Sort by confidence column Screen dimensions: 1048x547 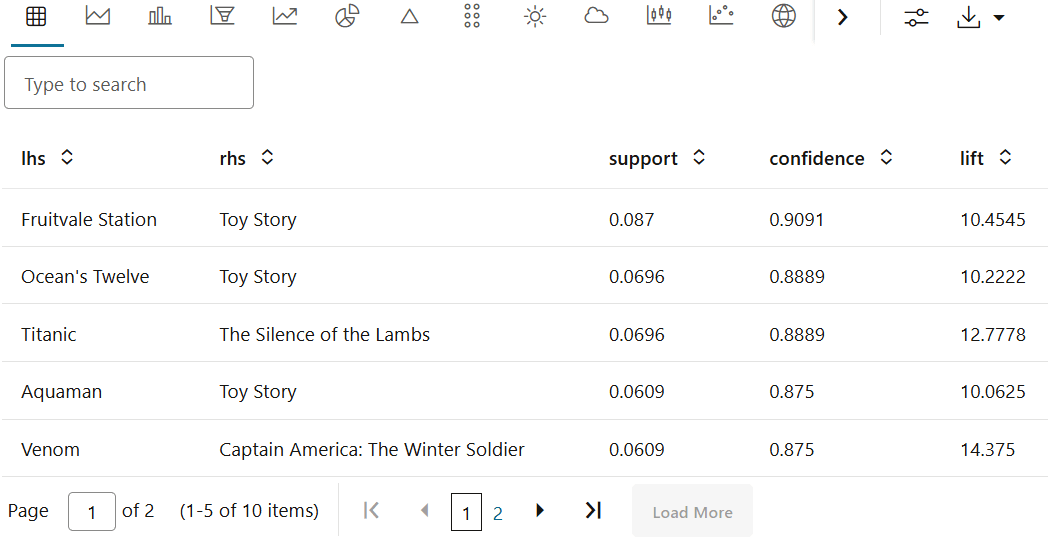coord(886,158)
